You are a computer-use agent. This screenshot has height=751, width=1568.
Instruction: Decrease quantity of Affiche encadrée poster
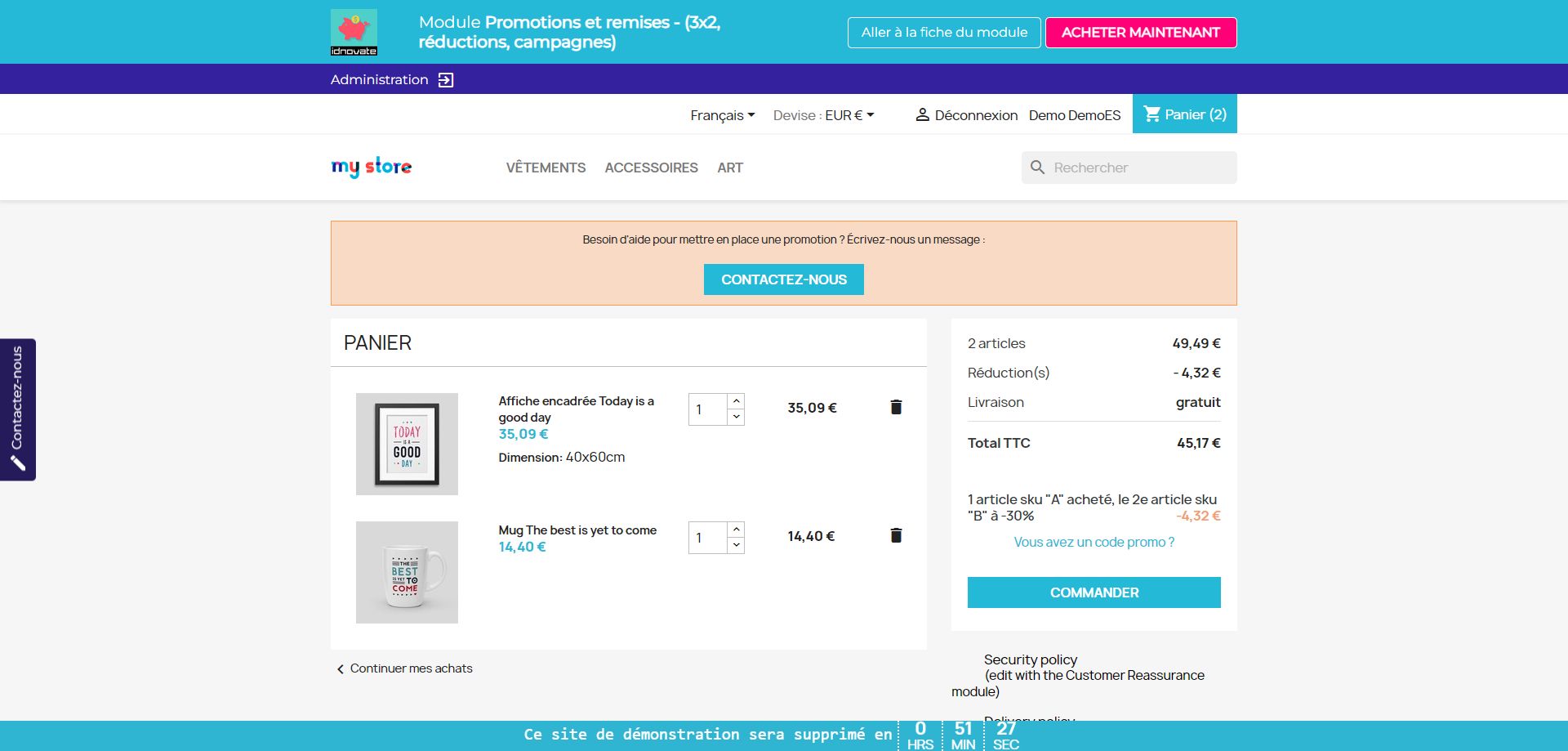tap(736, 417)
